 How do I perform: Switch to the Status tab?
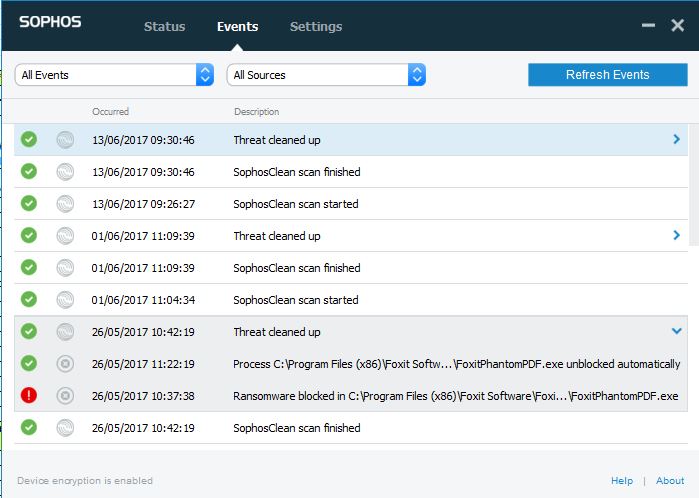pos(164,26)
